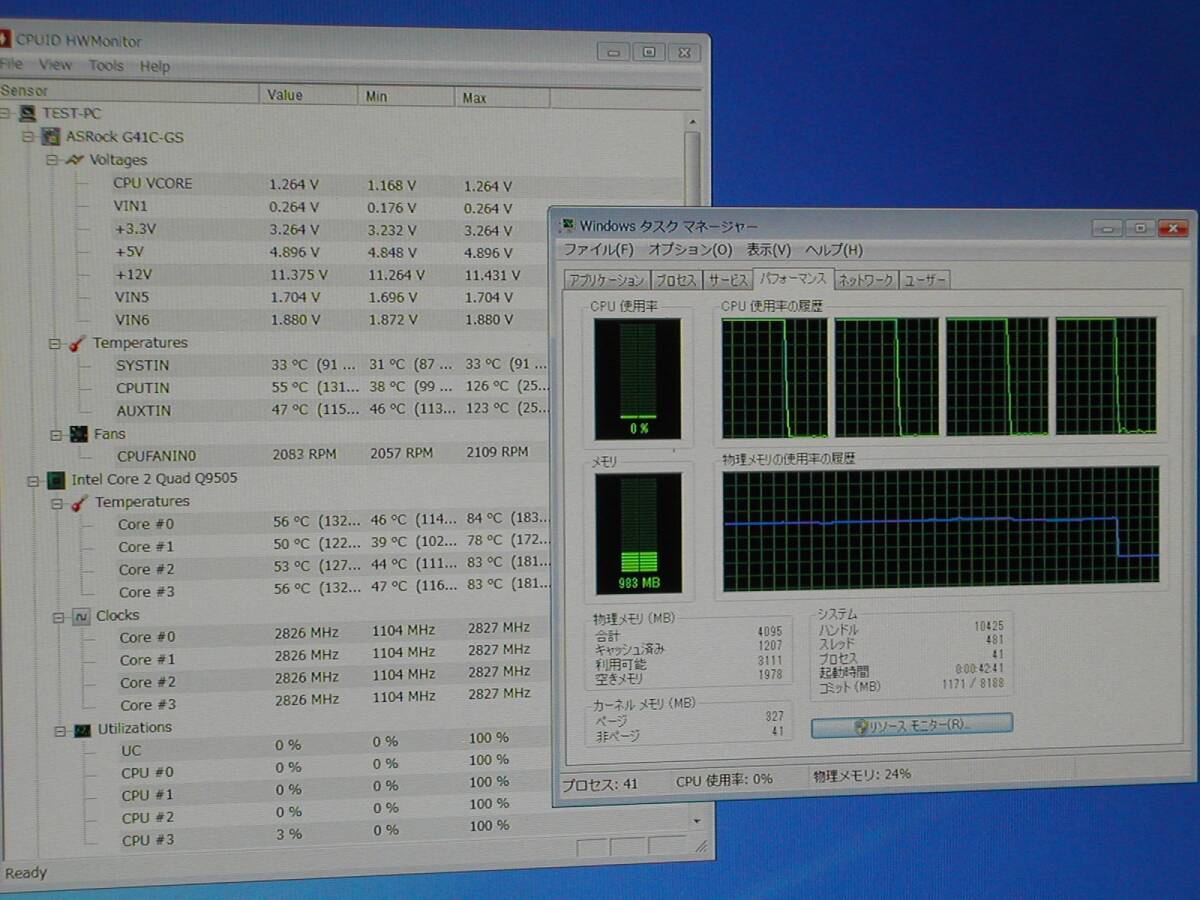This screenshot has height=900, width=1200.
Task: Collapse the motherboard Temperatures group
Action: (55, 343)
